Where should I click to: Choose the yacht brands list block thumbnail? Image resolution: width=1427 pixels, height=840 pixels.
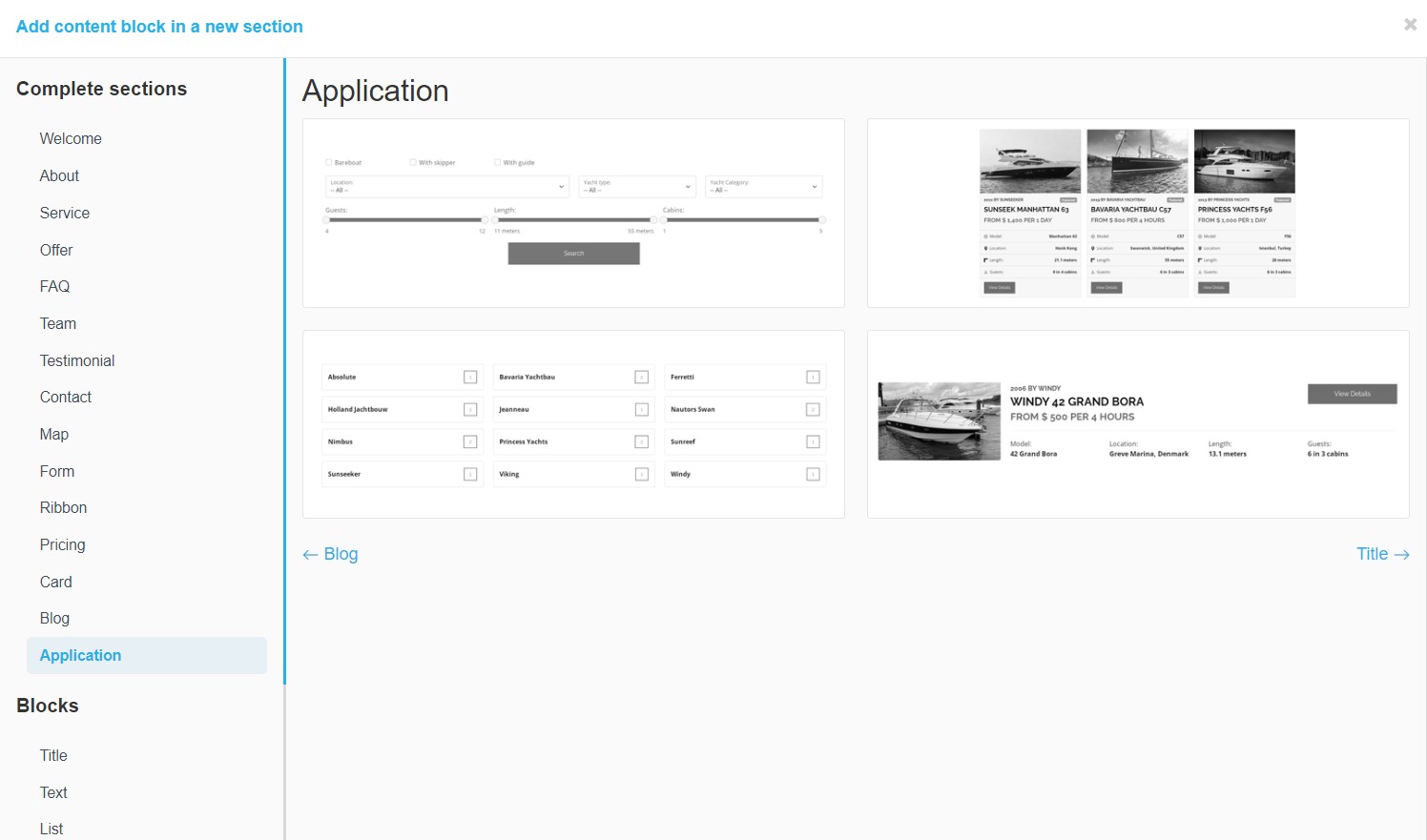point(573,424)
